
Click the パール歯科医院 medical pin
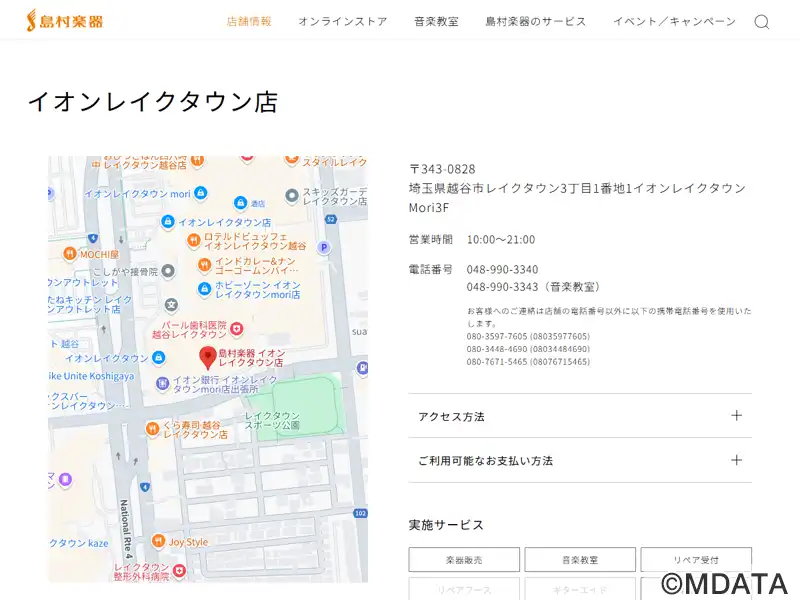237,329
